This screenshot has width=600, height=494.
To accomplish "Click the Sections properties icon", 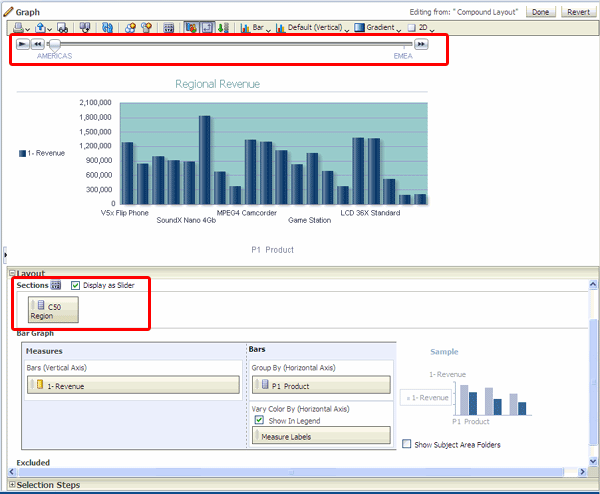I will pos(56,285).
